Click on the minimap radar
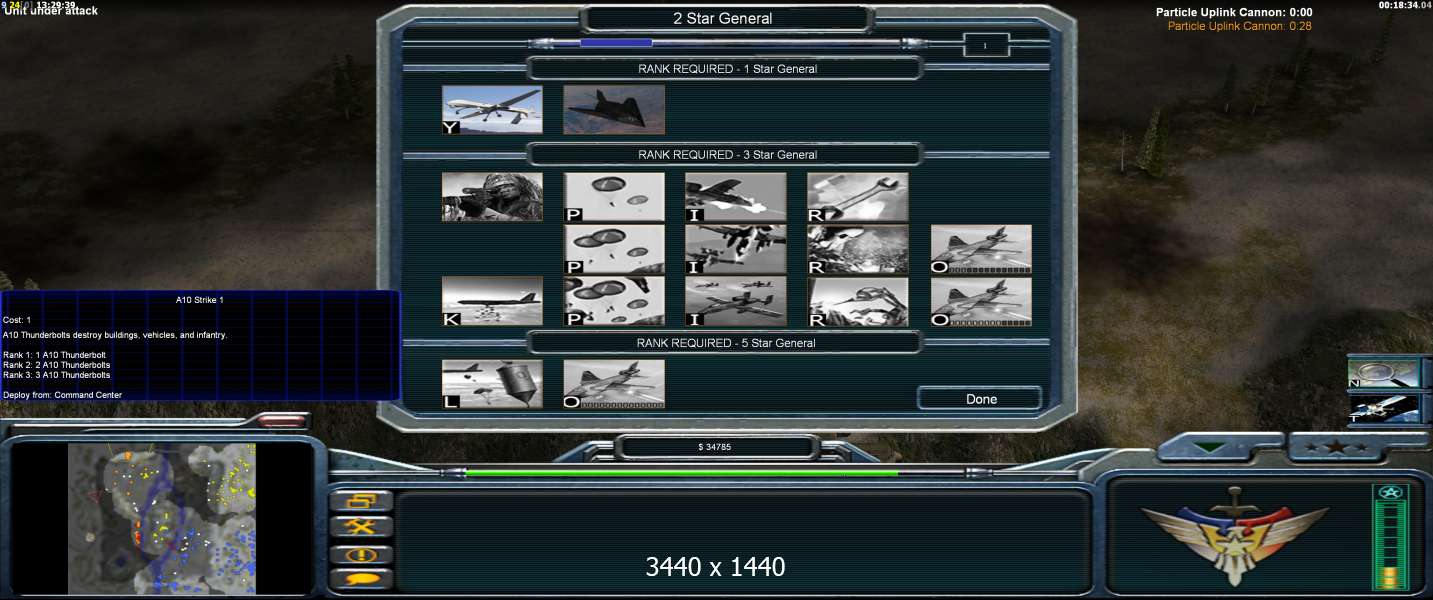1433x600 pixels. [161, 519]
